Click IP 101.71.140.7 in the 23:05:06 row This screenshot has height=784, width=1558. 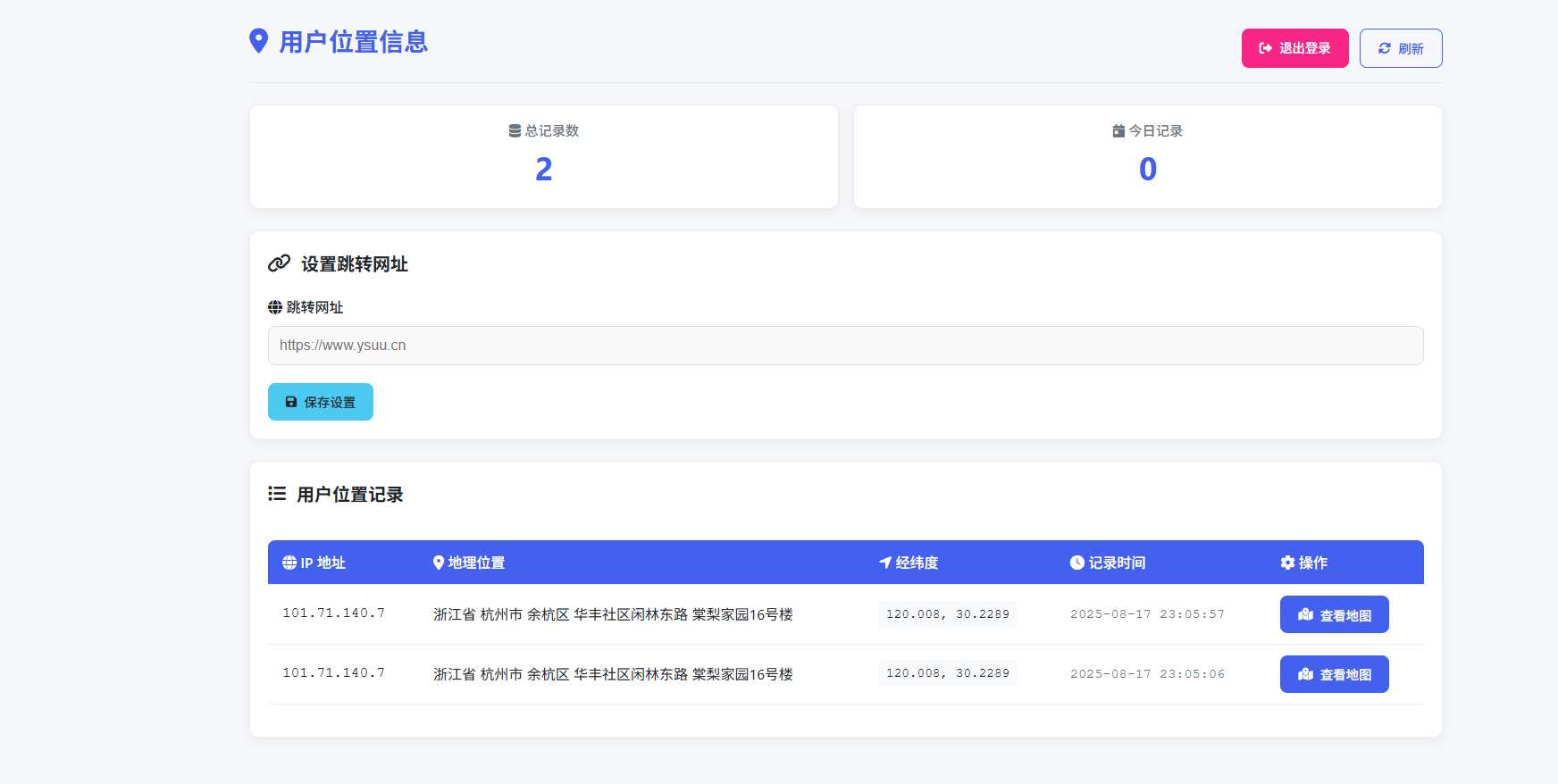point(333,673)
